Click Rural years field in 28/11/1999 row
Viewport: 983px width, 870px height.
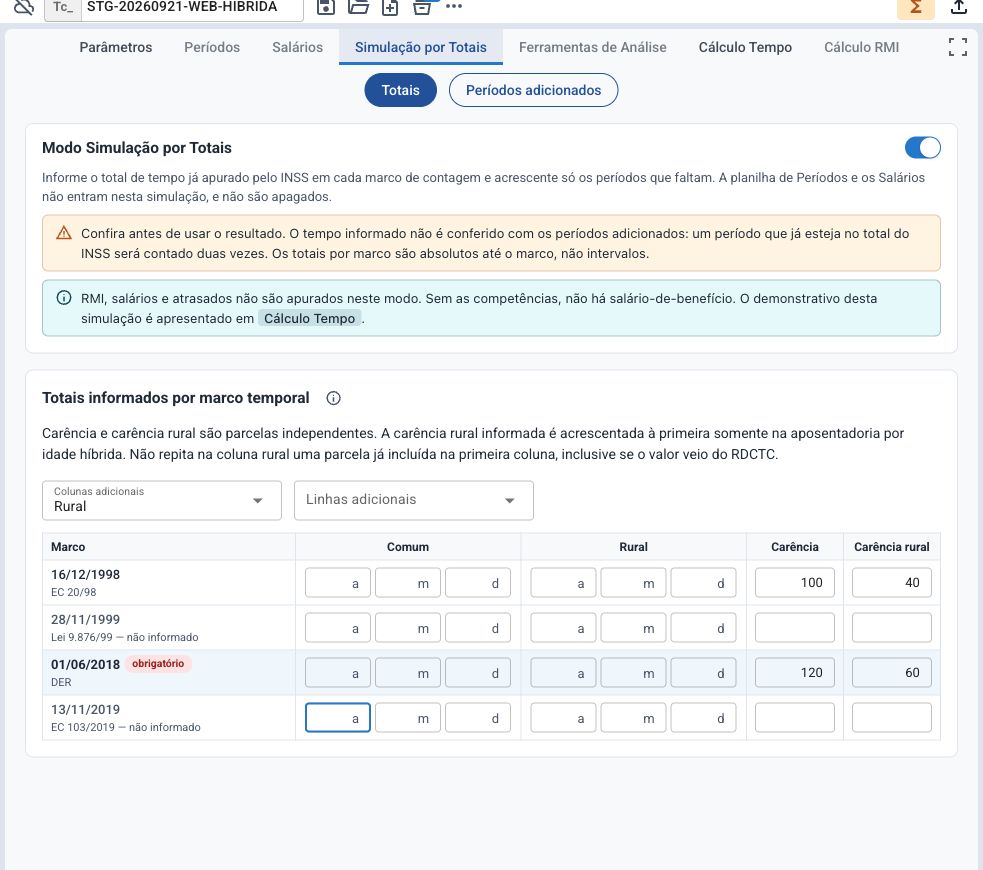(563, 628)
